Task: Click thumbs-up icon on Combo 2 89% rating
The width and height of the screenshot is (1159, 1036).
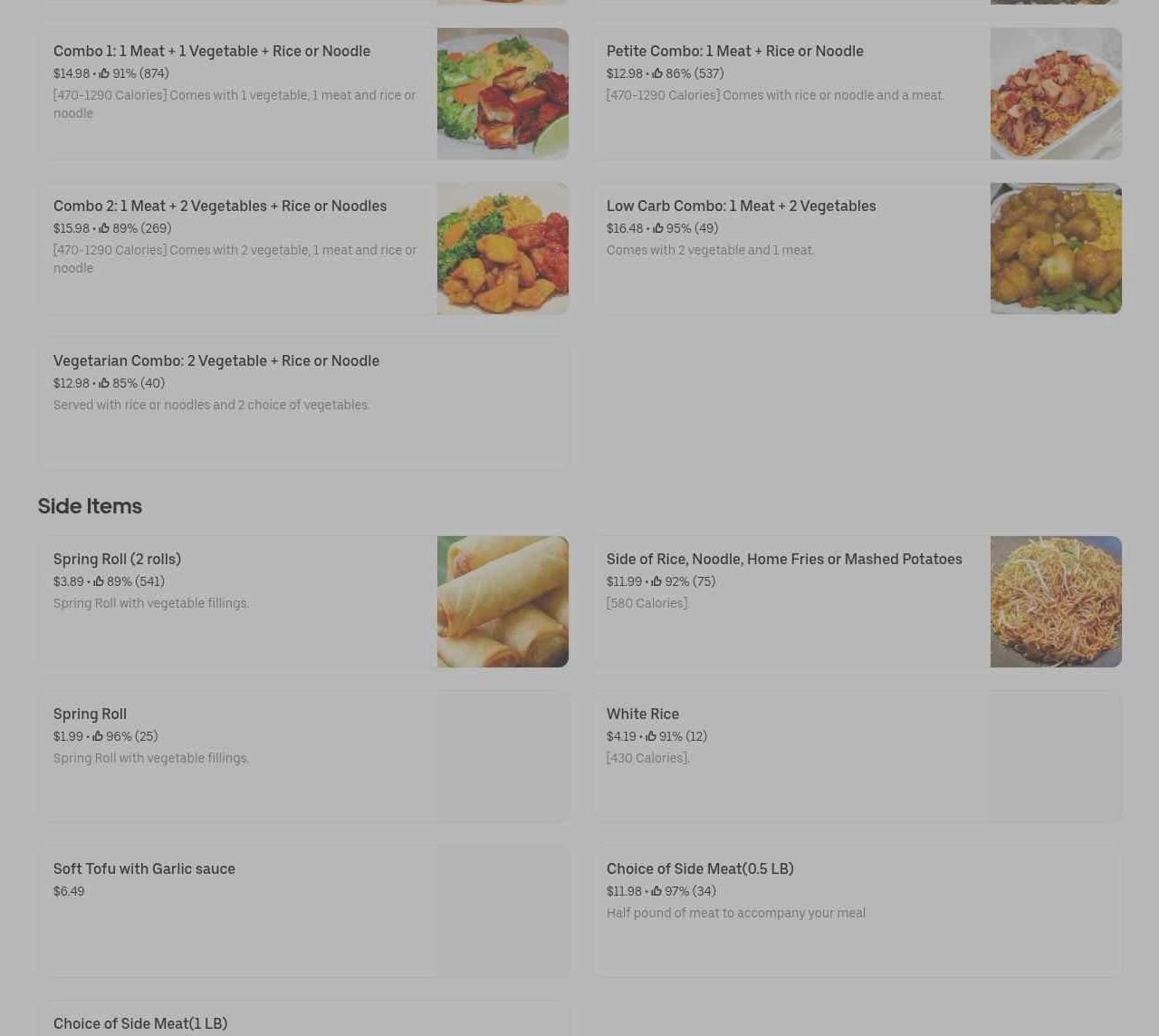Action: (x=104, y=228)
